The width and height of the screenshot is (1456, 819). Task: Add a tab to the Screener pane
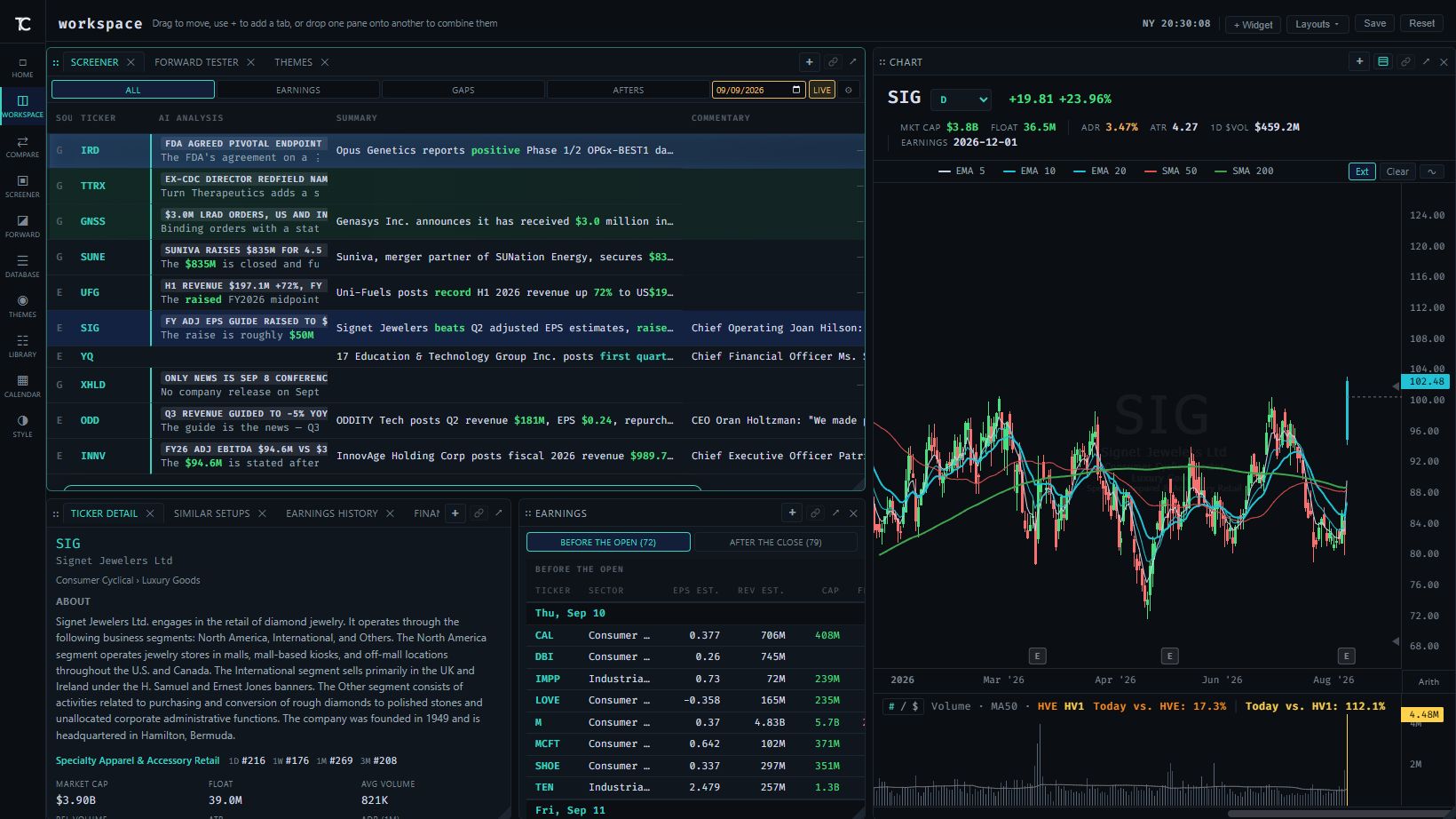coord(809,62)
